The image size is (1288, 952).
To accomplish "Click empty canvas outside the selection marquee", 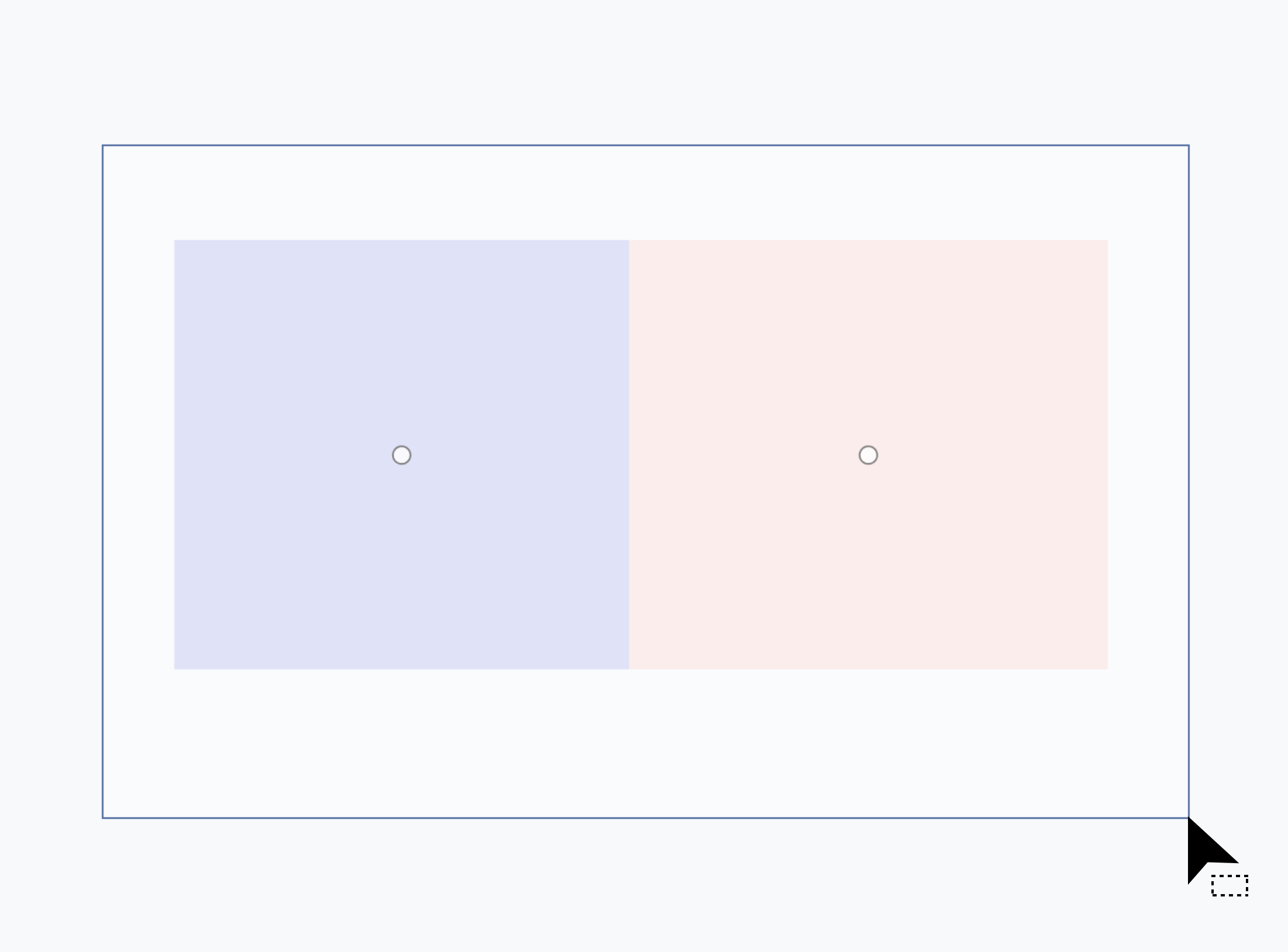I will click(643, 70).
